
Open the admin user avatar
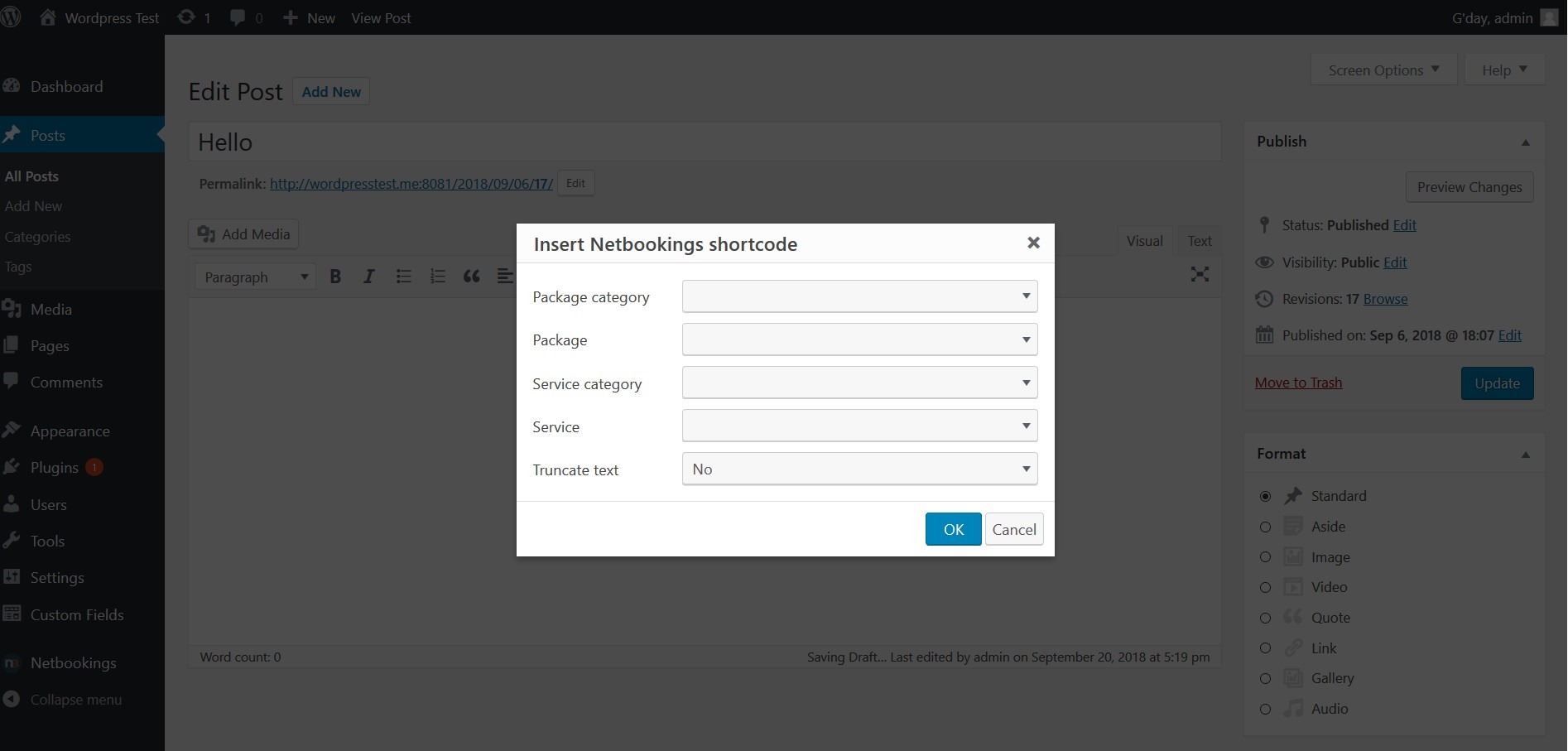tap(1549, 17)
